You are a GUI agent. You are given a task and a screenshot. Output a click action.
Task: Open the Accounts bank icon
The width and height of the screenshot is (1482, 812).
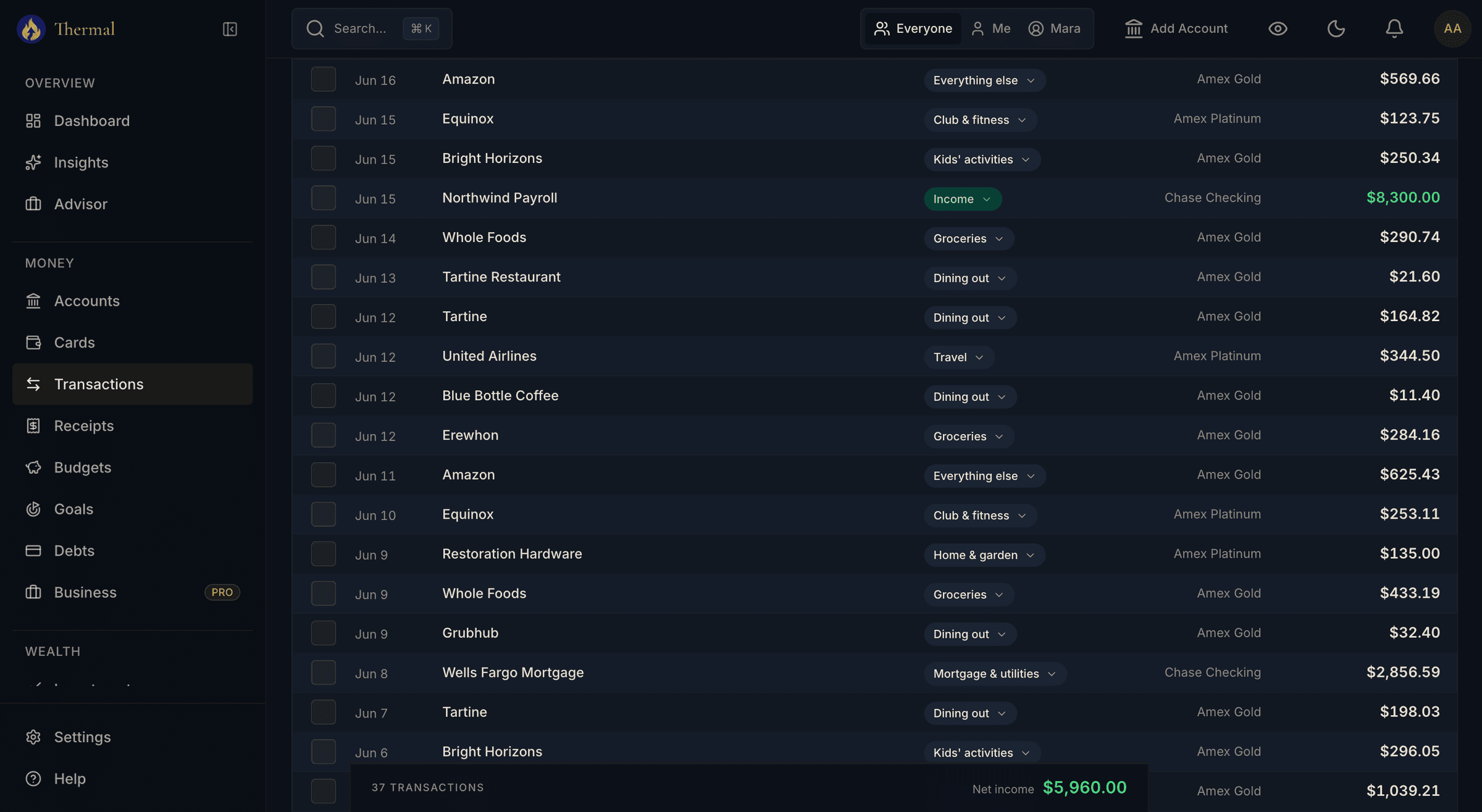[33, 301]
